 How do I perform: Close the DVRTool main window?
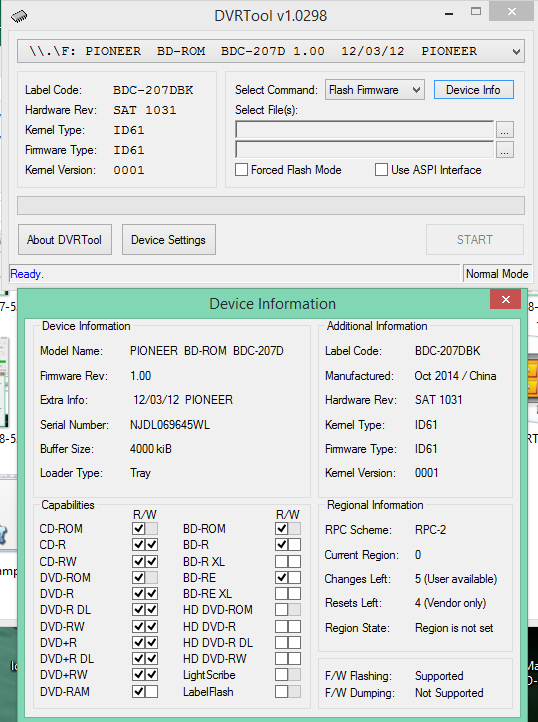pos(512,12)
